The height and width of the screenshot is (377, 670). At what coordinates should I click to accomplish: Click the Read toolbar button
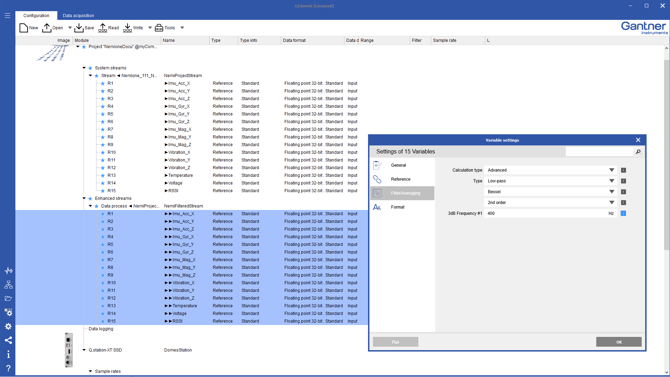point(109,28)
